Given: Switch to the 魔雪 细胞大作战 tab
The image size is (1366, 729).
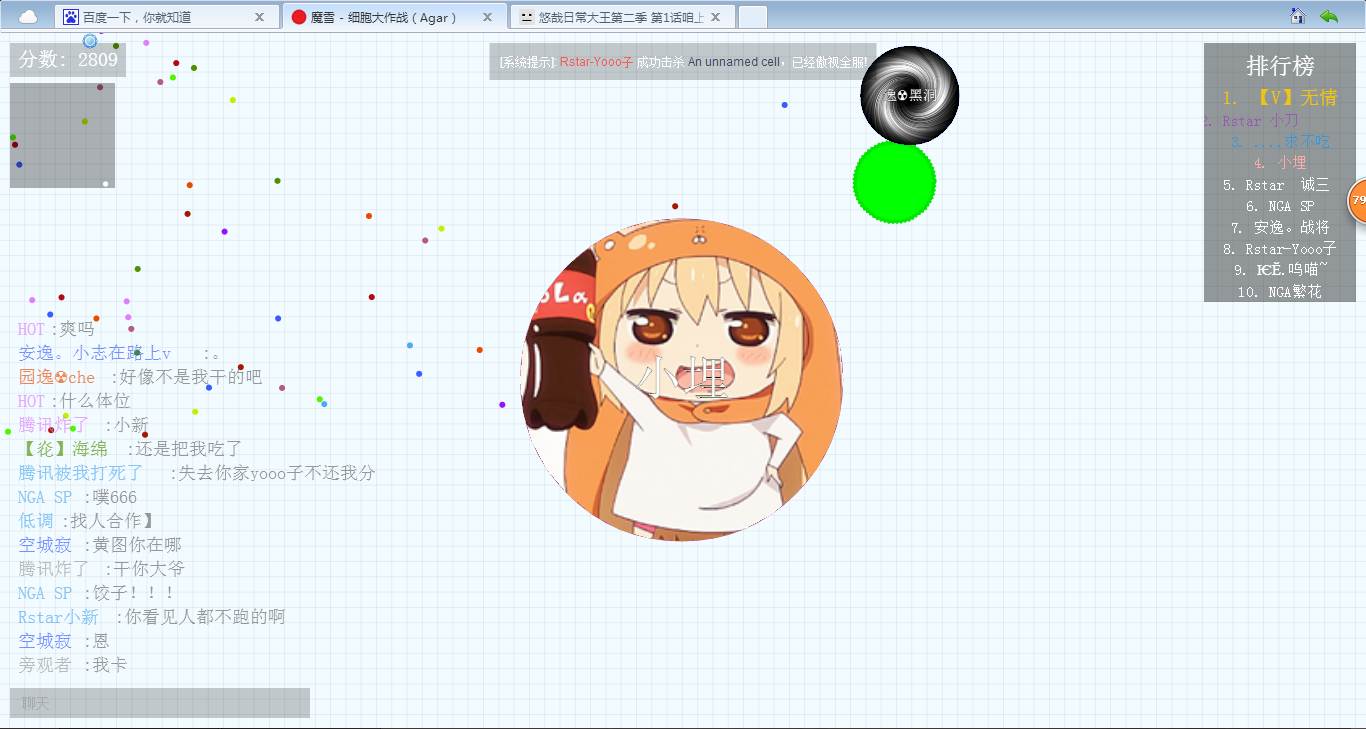Looking at the screenshot, I should (394, 17).
